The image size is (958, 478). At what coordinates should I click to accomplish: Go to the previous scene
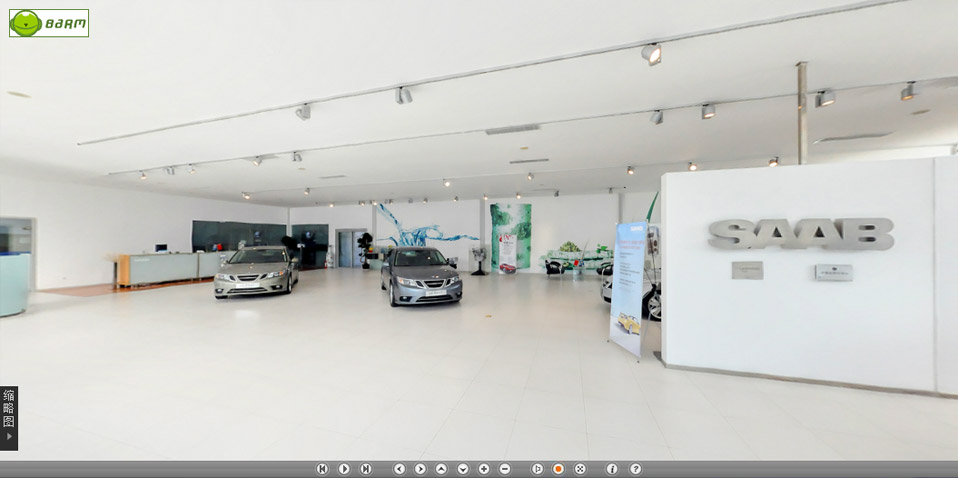coord(323,469)
